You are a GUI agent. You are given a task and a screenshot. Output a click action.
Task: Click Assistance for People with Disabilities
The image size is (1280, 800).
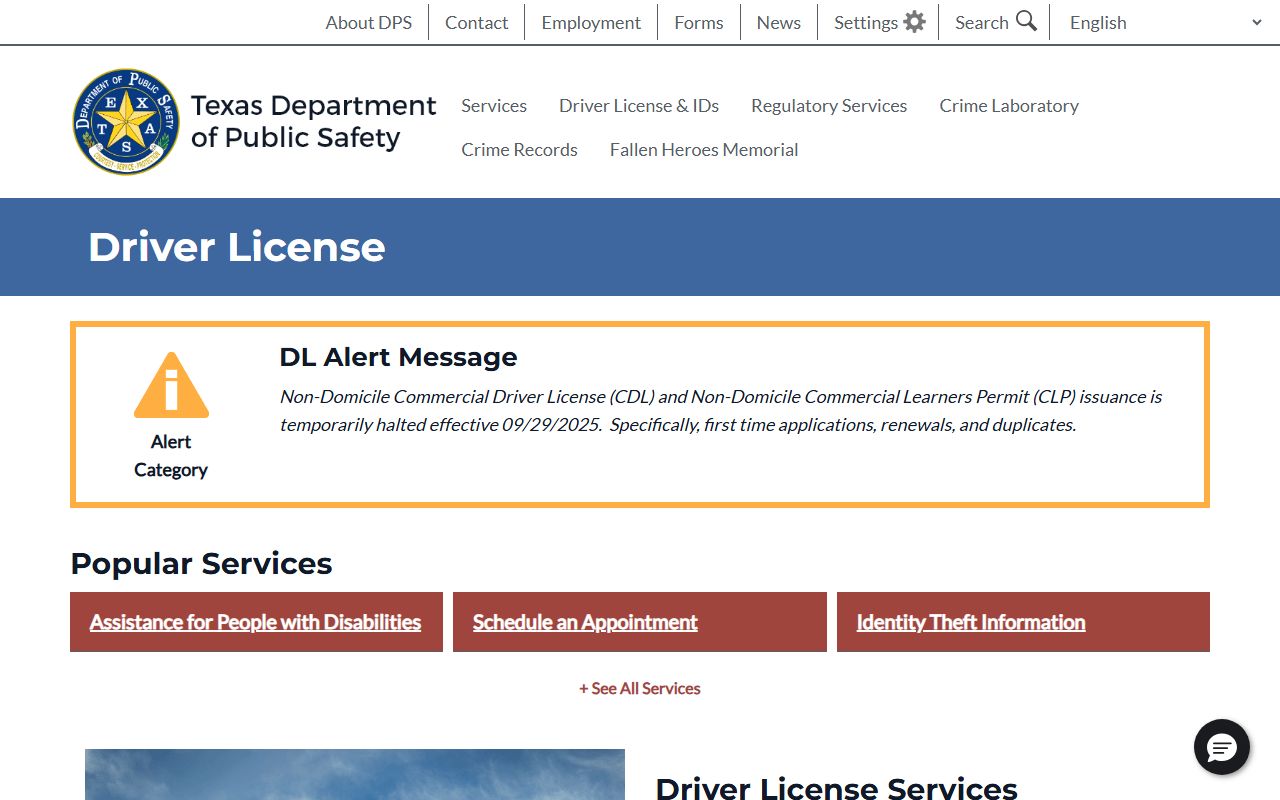pyautogui.click(x=256, y=622)
